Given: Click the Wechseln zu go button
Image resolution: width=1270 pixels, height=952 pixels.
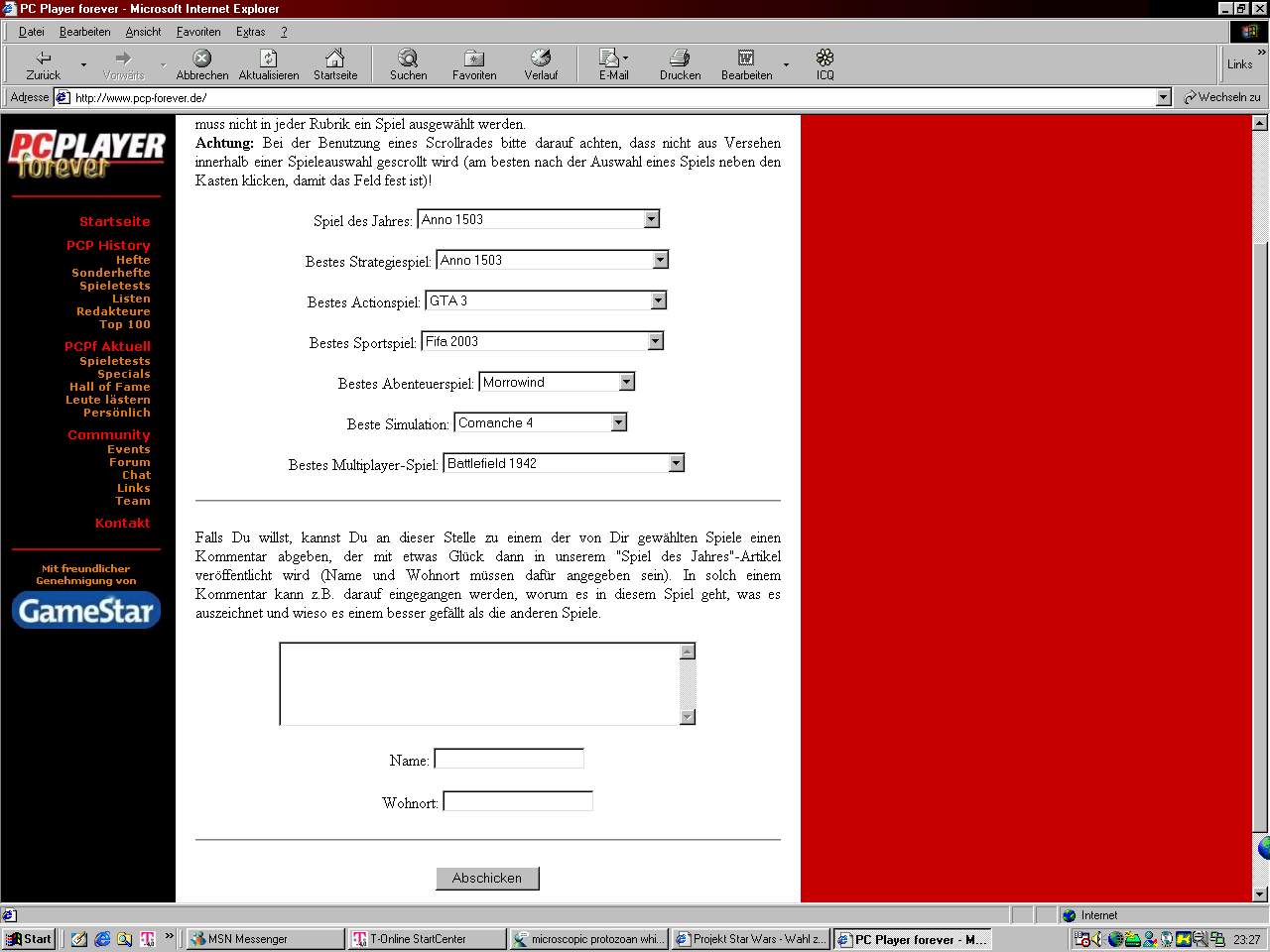Looking at the screenshot, I should click(1221, 97).
